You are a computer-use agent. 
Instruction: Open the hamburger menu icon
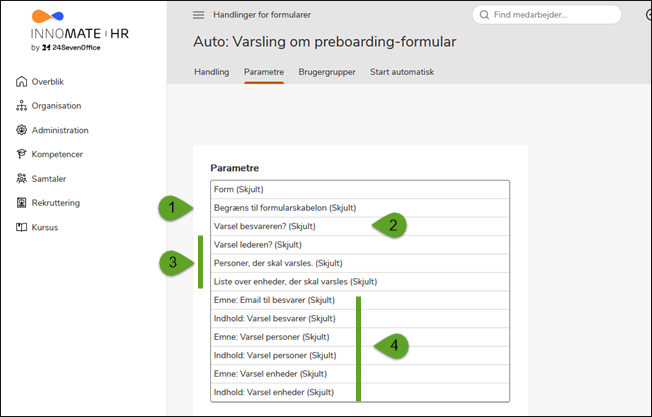point(198,15)
